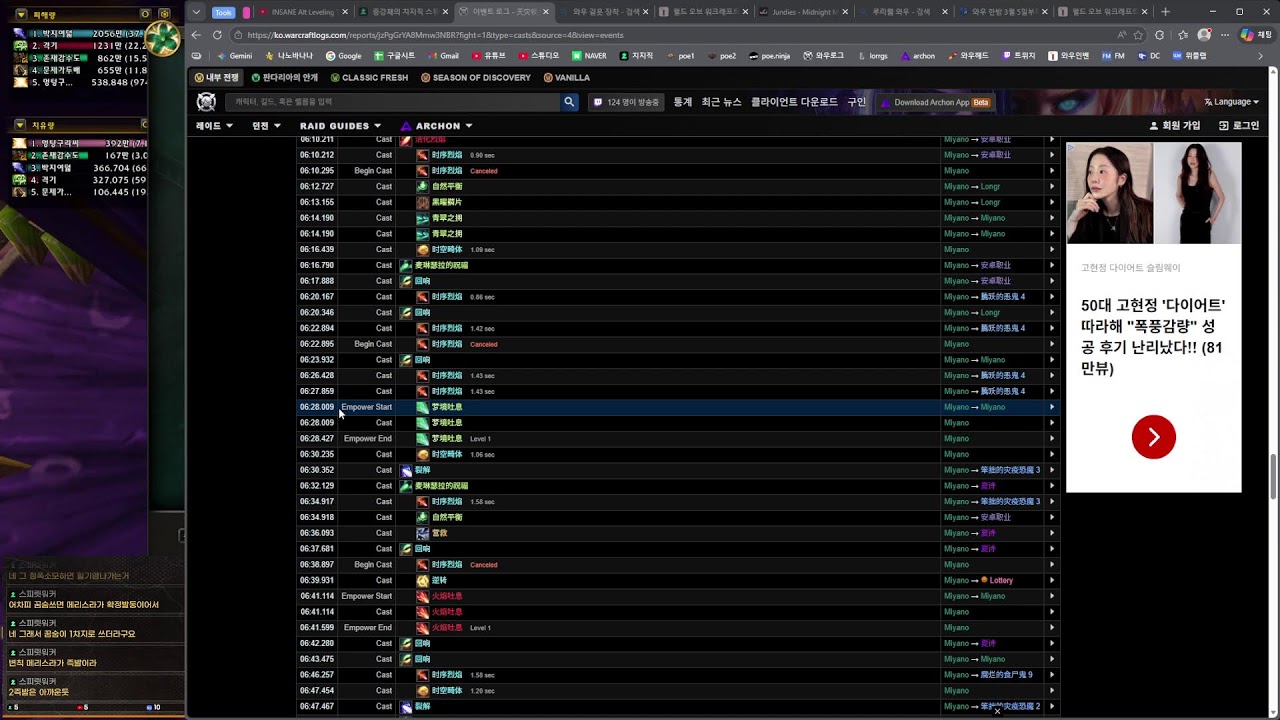Open the browser three-dot menu
Image resolution: width=1280 pixels, height=720 pixels.
point(1224,35)
